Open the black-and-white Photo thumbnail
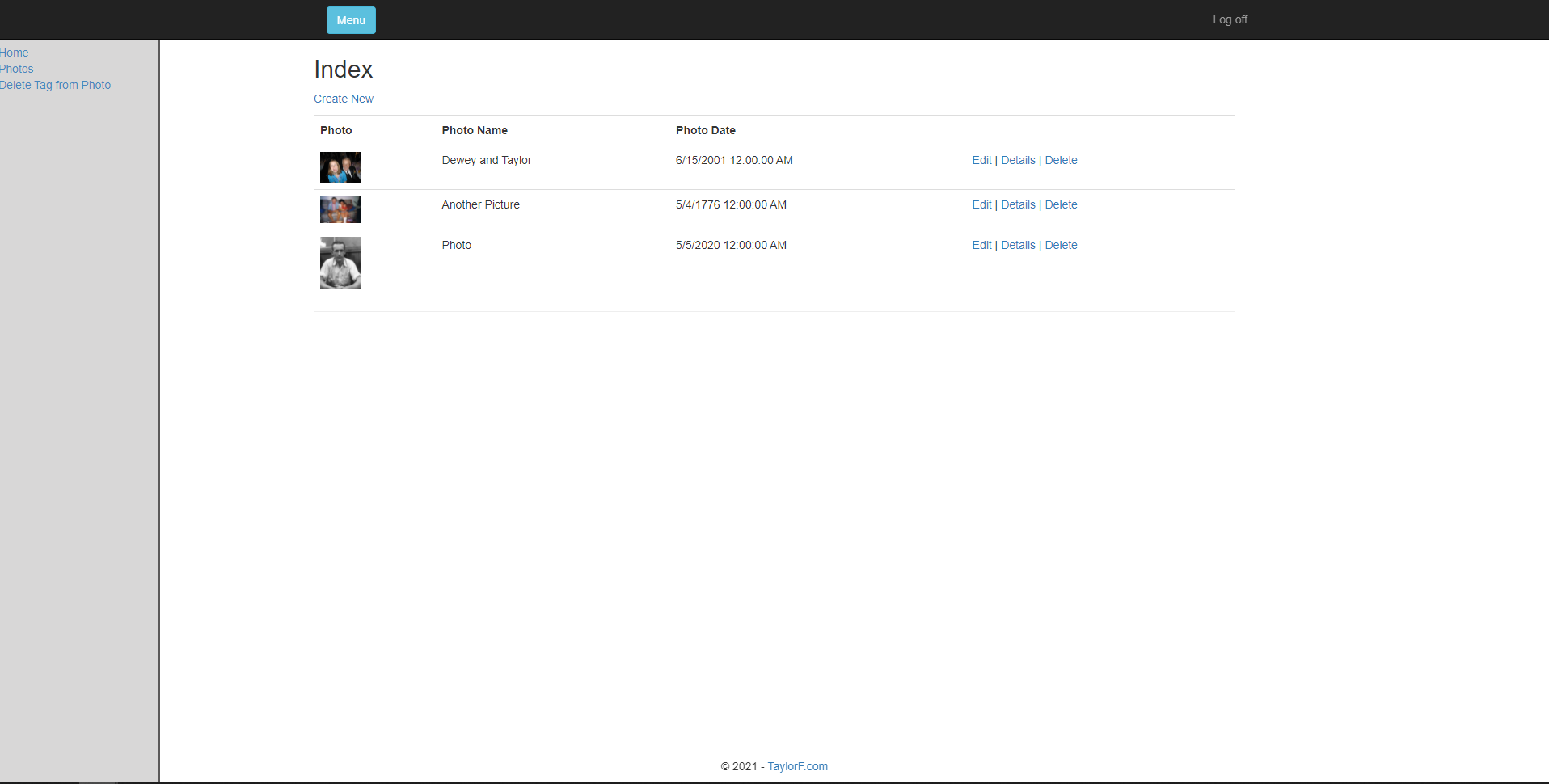The width and height of the screenshot is (1549, 784). pos(340,263)
